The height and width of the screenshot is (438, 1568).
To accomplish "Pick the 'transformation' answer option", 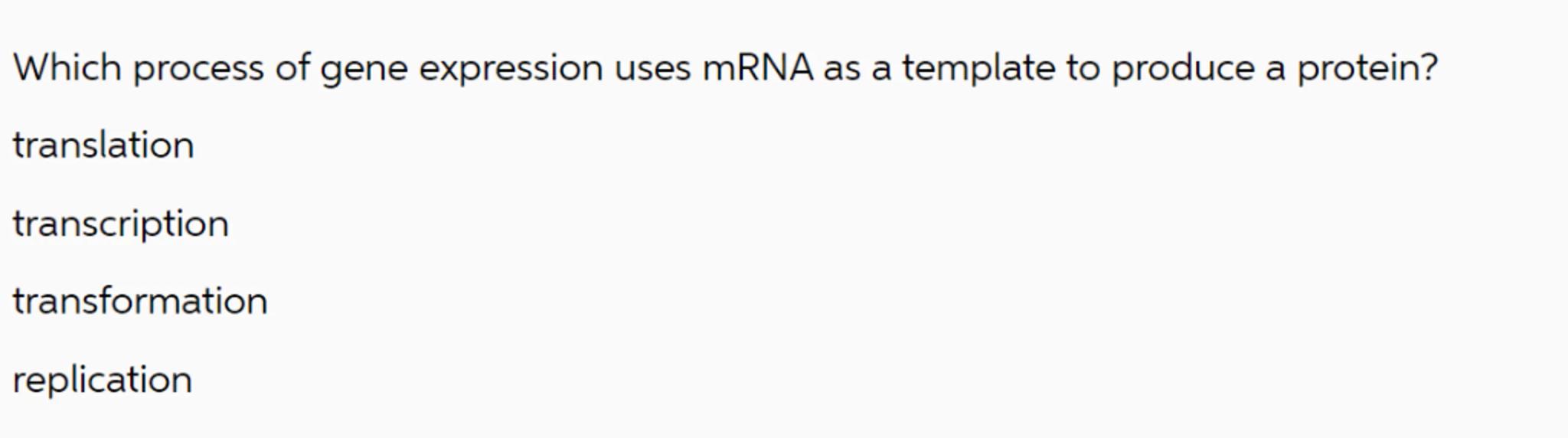I will coord(140,301).
